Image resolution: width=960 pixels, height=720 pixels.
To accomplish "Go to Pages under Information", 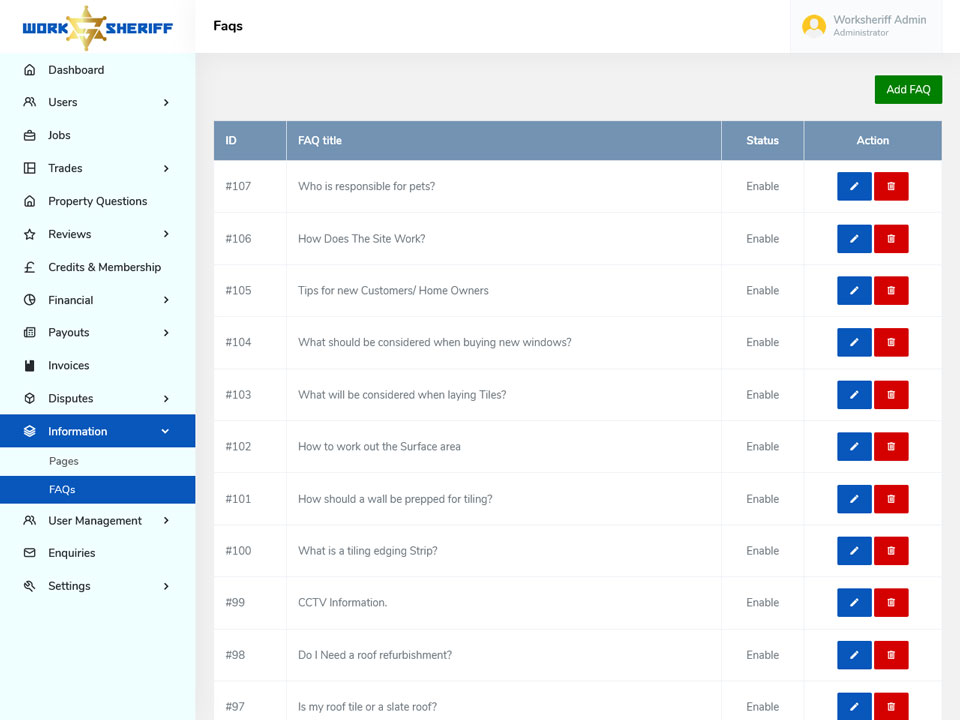I will (x=64, y=461).
